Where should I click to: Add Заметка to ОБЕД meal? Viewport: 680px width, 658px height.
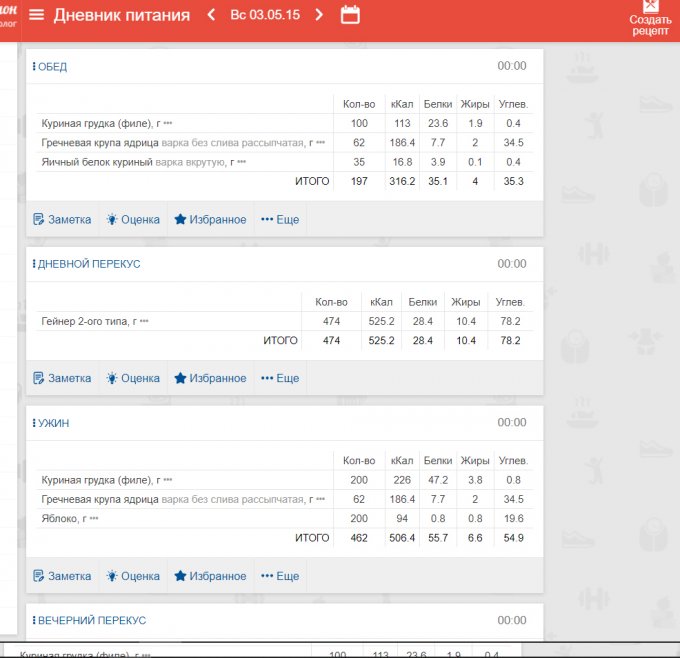pyautogui.click(x=62, y=219)
